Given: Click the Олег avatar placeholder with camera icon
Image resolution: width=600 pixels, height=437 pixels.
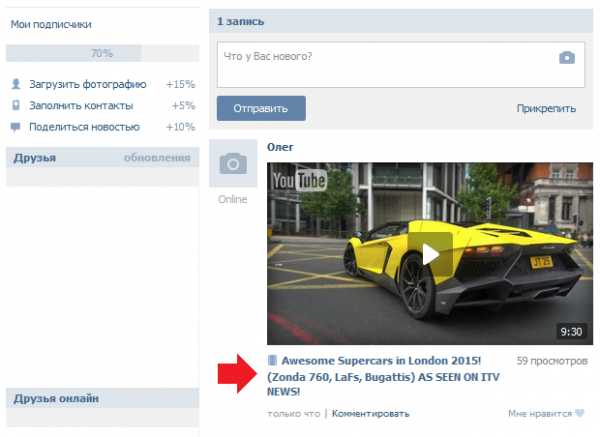Looking at the screenshot, I should point(233,163).
